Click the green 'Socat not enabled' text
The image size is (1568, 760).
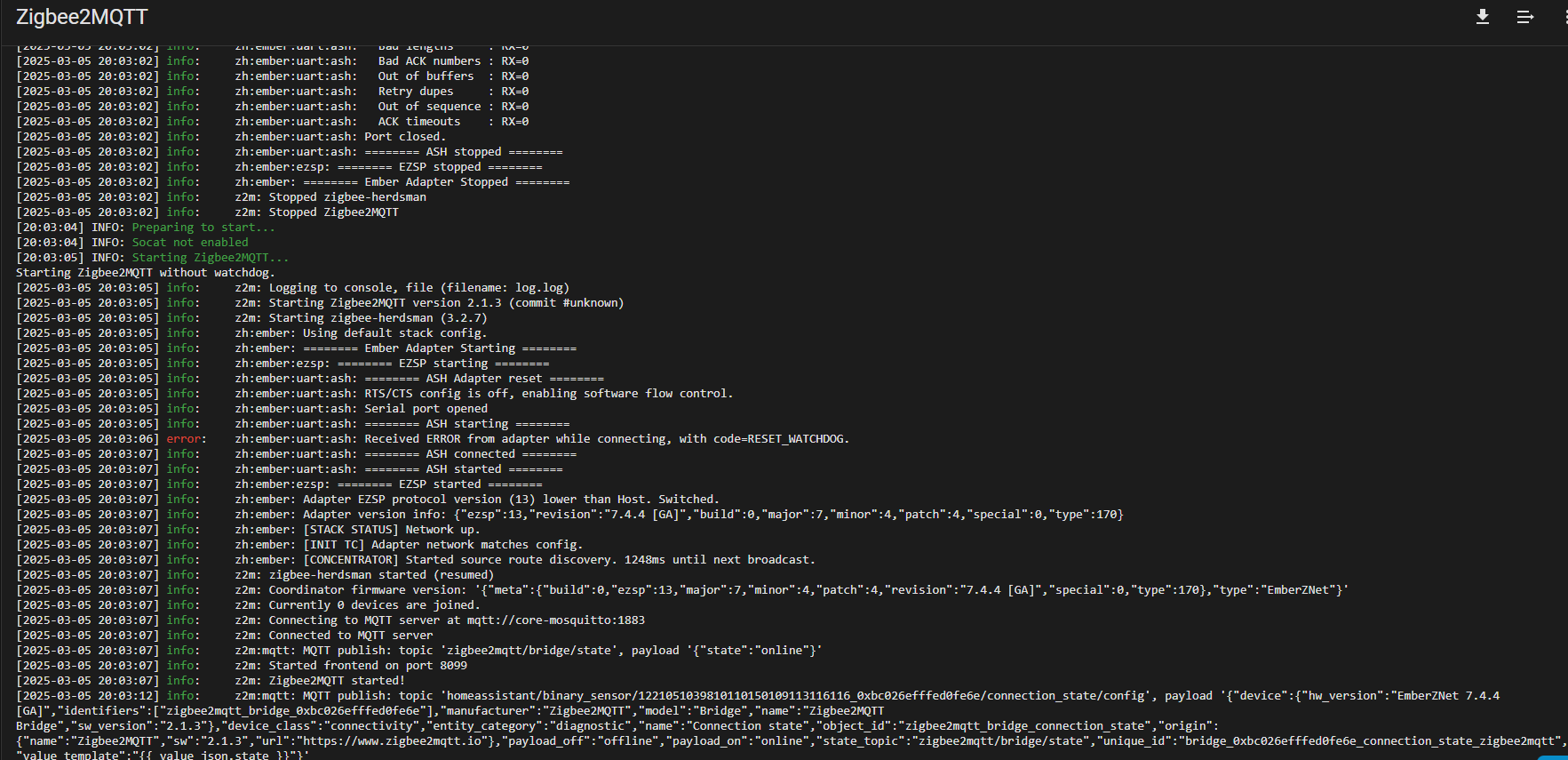[x=190, y=243]
